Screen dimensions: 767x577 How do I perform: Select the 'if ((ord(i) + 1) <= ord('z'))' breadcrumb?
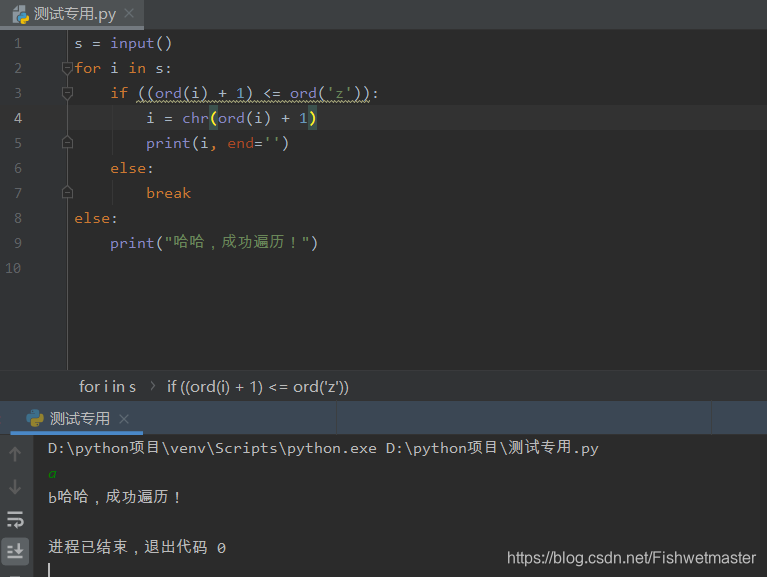coord(258,387)
